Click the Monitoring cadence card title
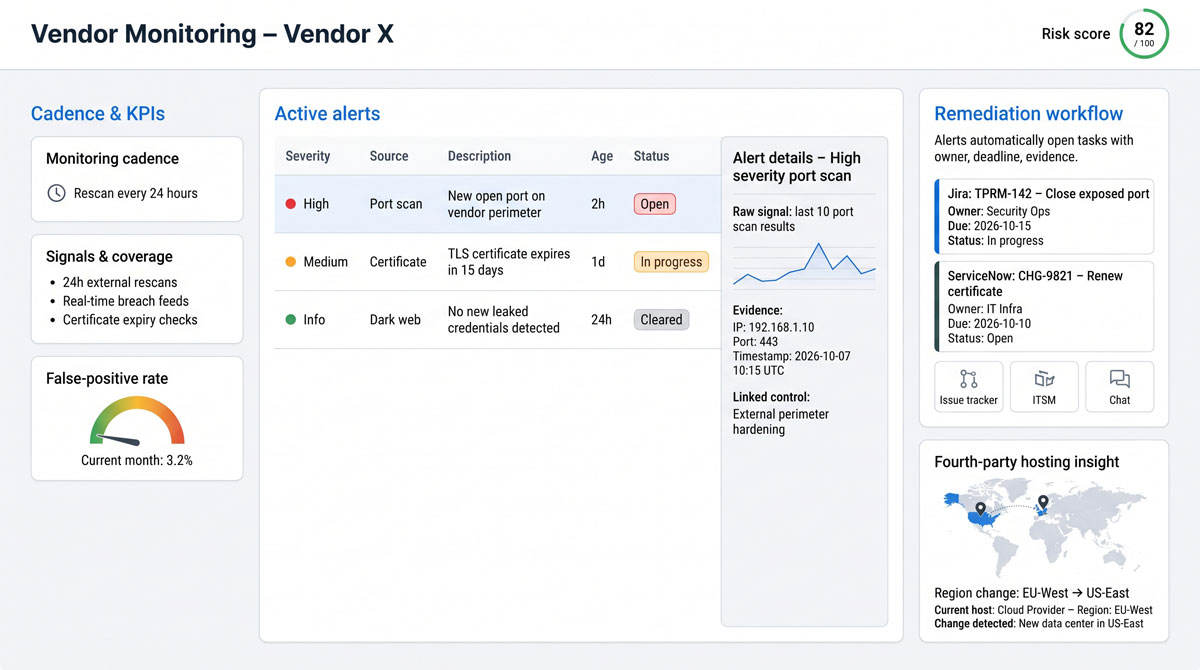The width and height of the screenshot is (1200, 670). [x=112, y=158]
